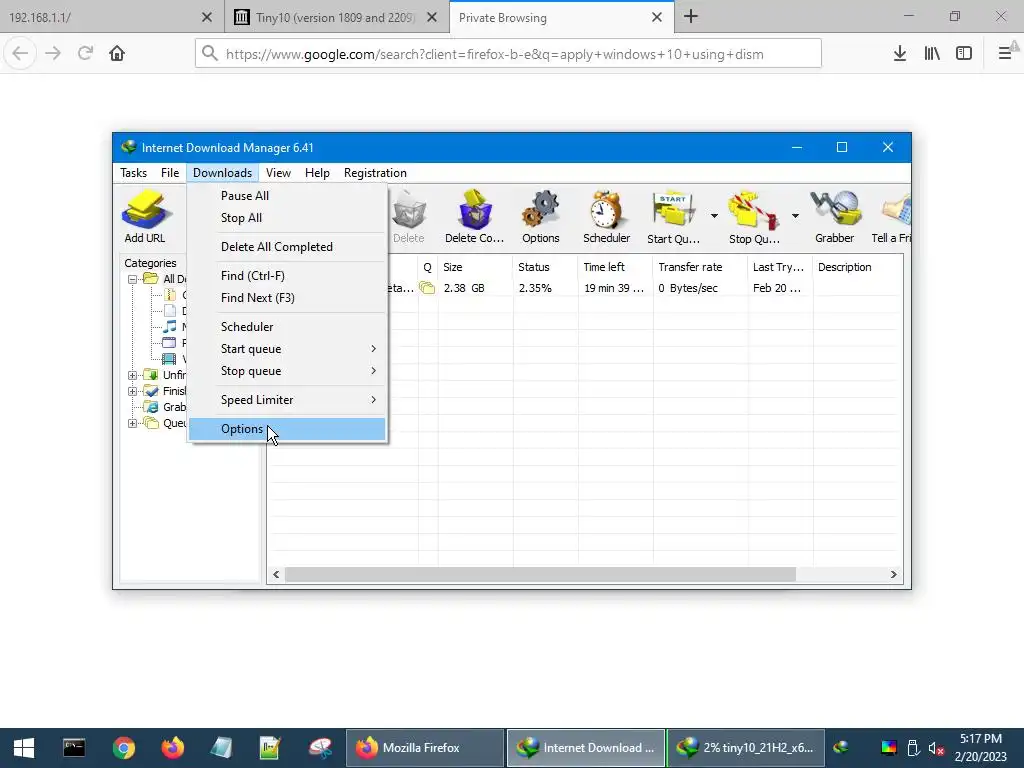
Task: Open Firefox library icon
Action: pos(932,54)
